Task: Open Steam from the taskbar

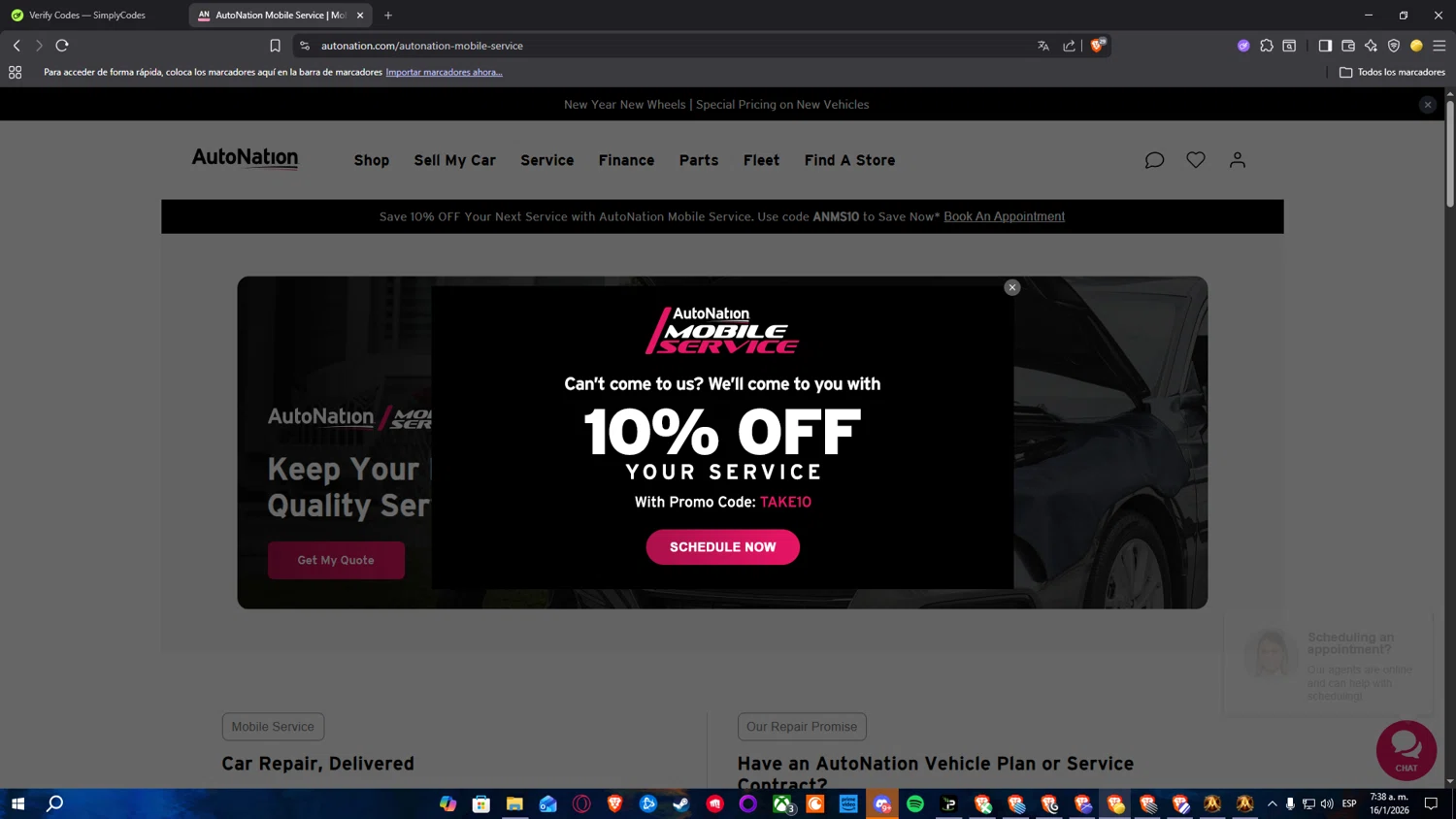Action: click(x=681, y=803)
